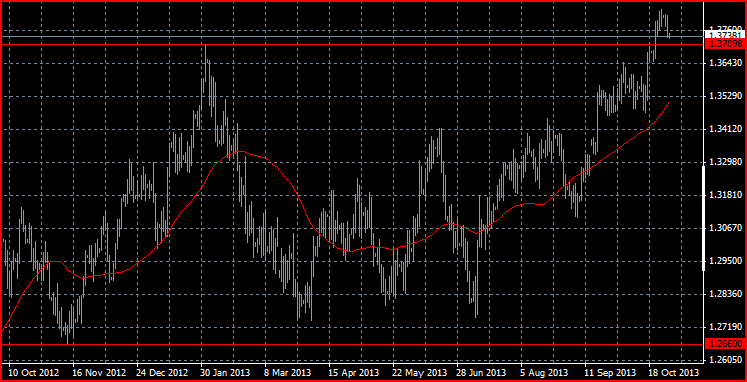This screenshot has height=382, width=747.
Task: Click the 22 May 2013 date label
Action: 419,372
